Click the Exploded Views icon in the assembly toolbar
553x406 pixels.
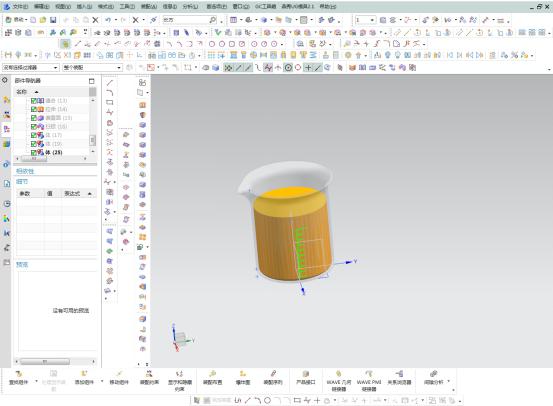pos(243,378)
